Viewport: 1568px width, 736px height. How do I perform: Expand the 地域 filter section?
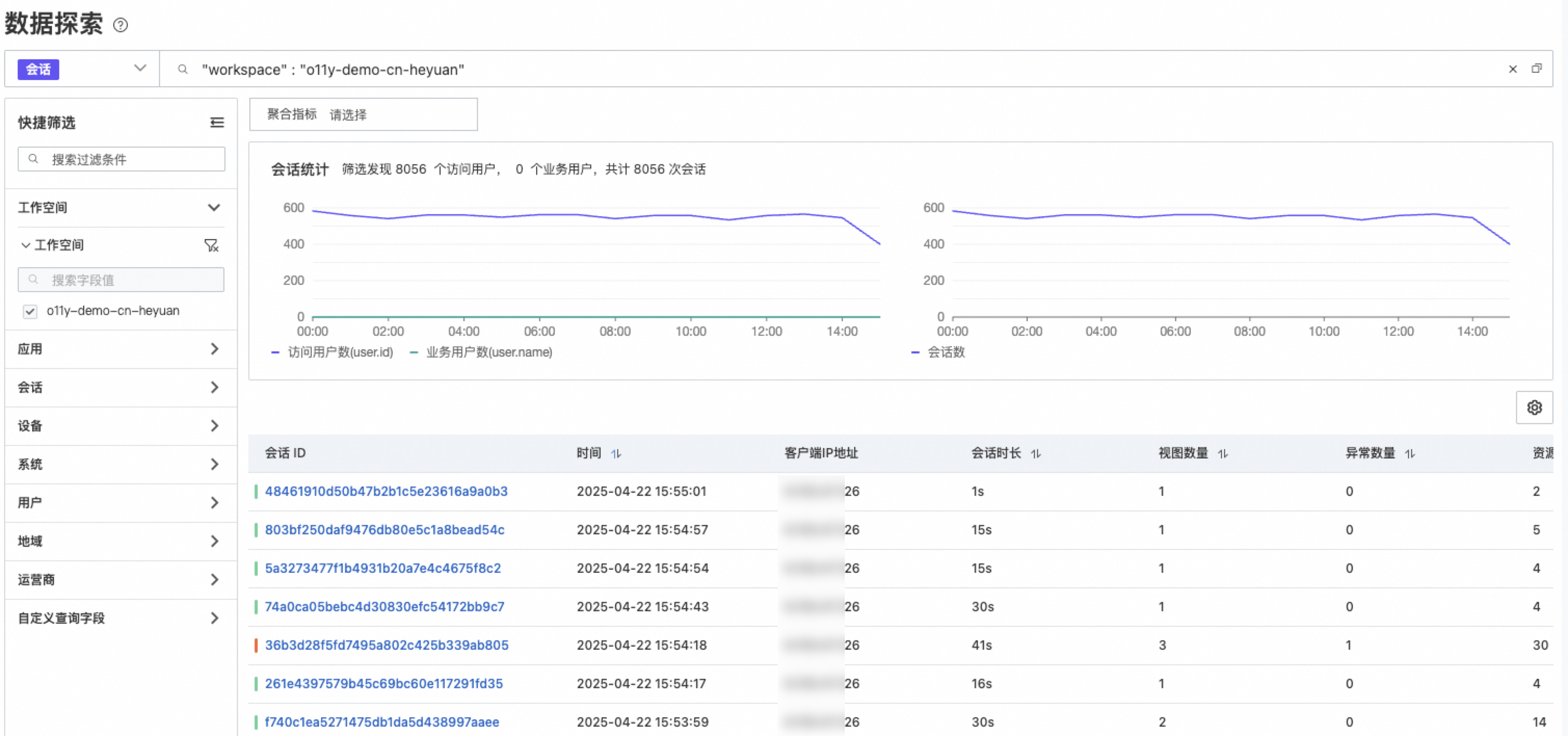214,541
